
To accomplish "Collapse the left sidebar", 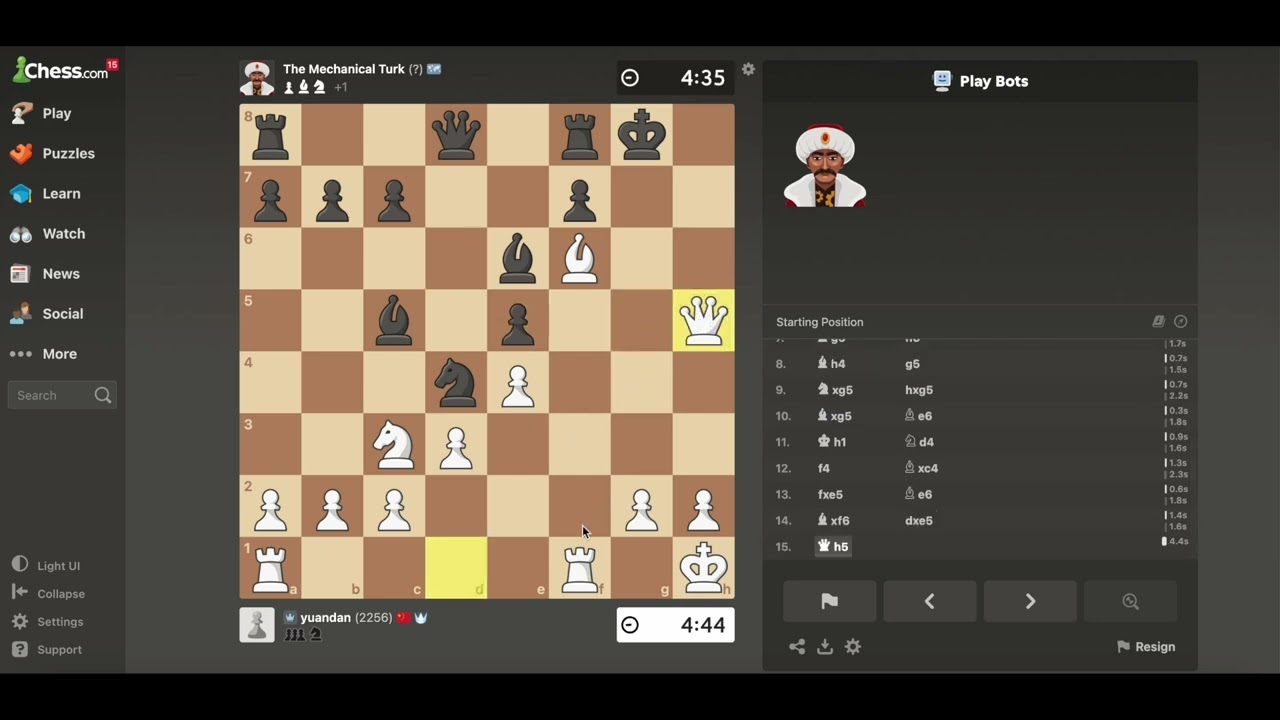I will point(48,594).
